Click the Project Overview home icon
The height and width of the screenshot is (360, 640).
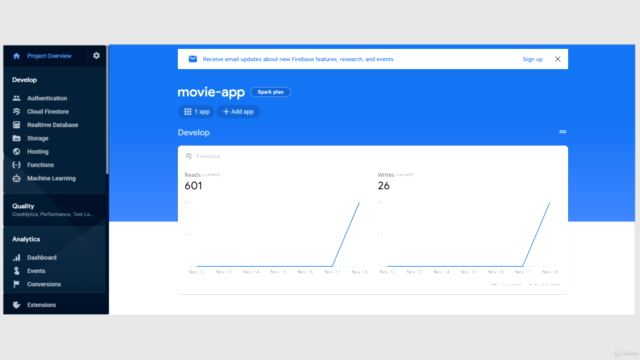16,56
